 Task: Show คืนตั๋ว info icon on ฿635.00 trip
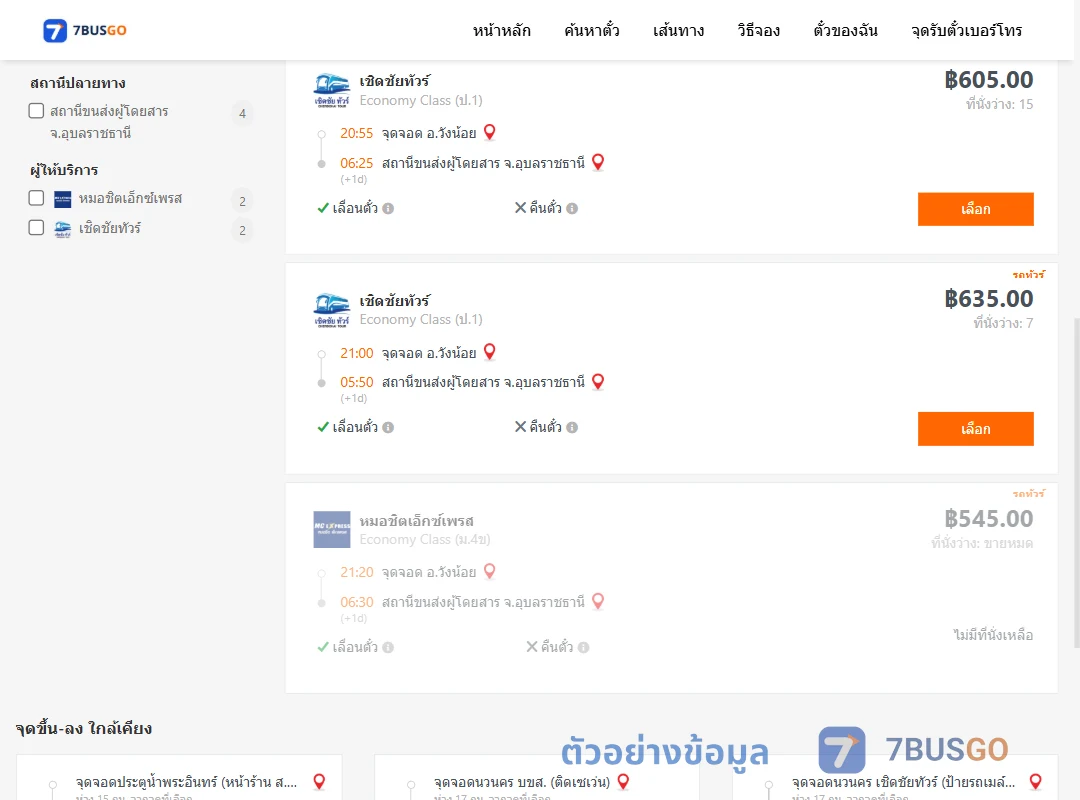point(572,427)
